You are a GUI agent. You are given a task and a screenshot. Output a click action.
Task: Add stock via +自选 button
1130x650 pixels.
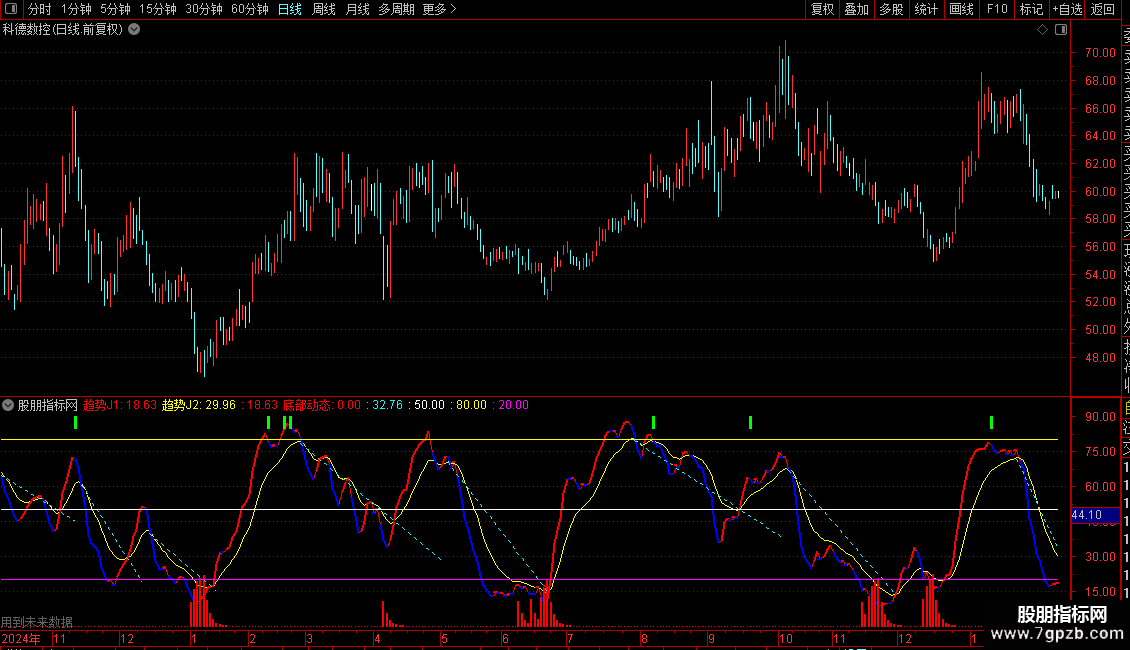1067,9
